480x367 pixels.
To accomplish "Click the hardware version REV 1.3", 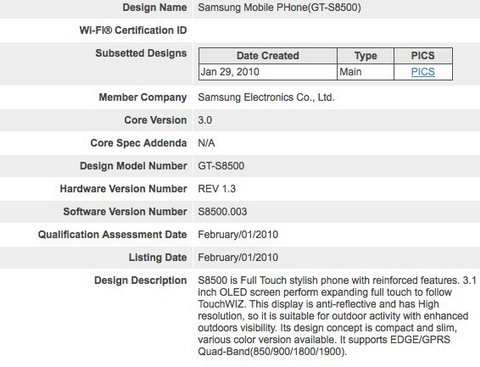I will 217,189.
